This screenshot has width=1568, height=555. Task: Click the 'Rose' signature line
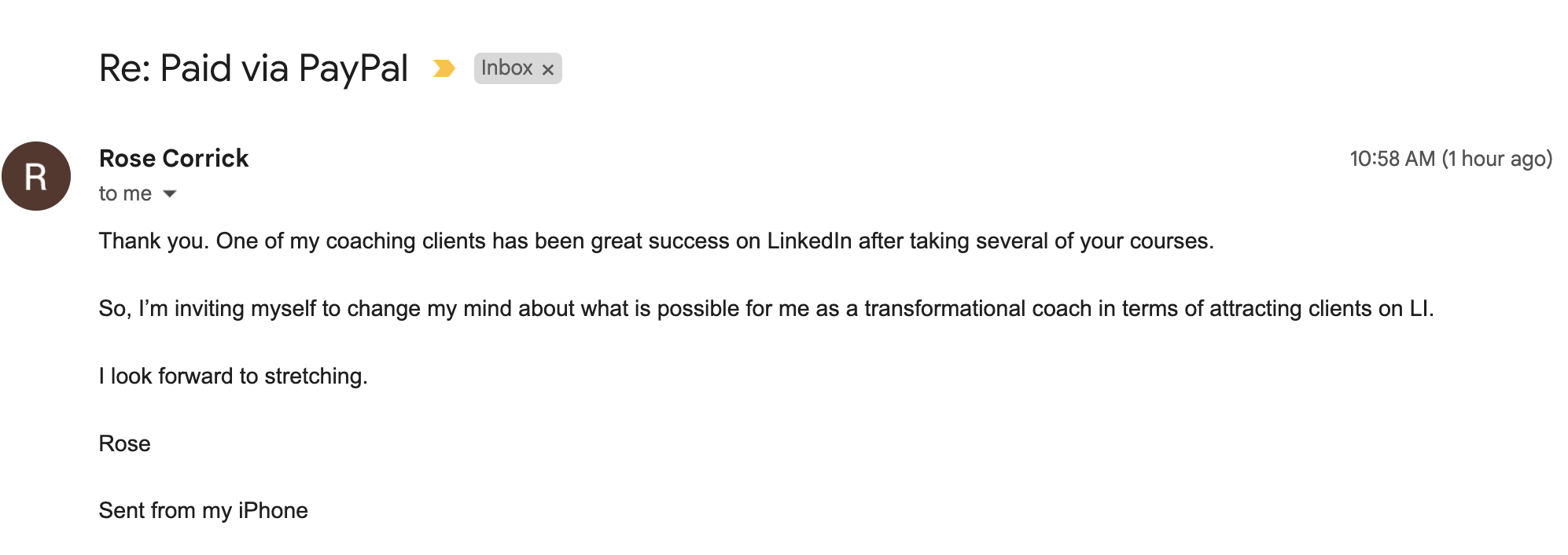[x=124, y=443]
